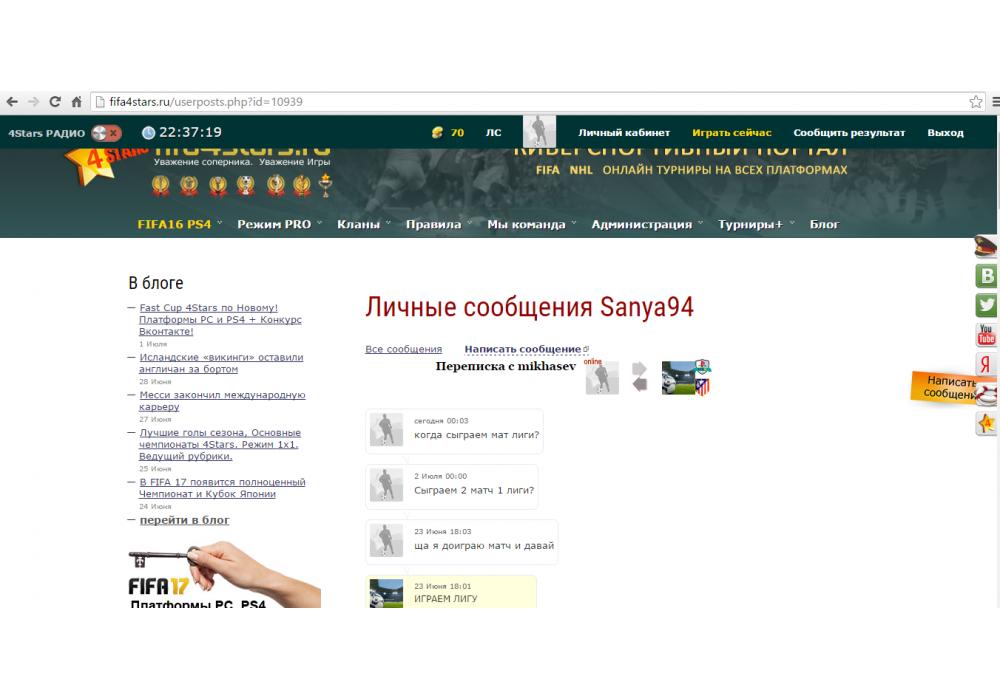
Task: Go back with the browser back arrow
Action: pyautogui.click(x=12, y=101)
